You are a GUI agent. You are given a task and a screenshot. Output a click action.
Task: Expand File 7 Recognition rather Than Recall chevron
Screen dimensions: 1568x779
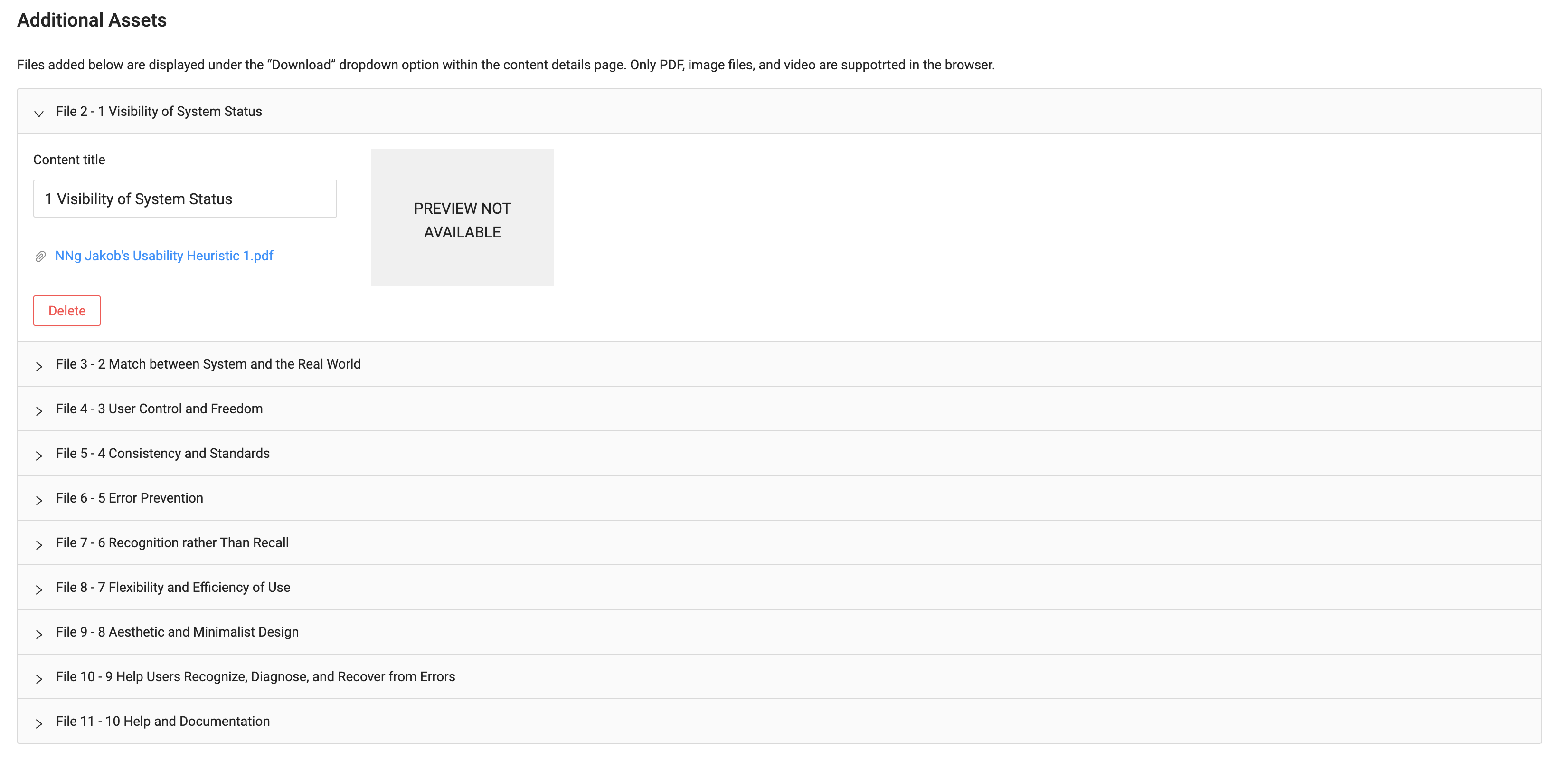point(39,544)
